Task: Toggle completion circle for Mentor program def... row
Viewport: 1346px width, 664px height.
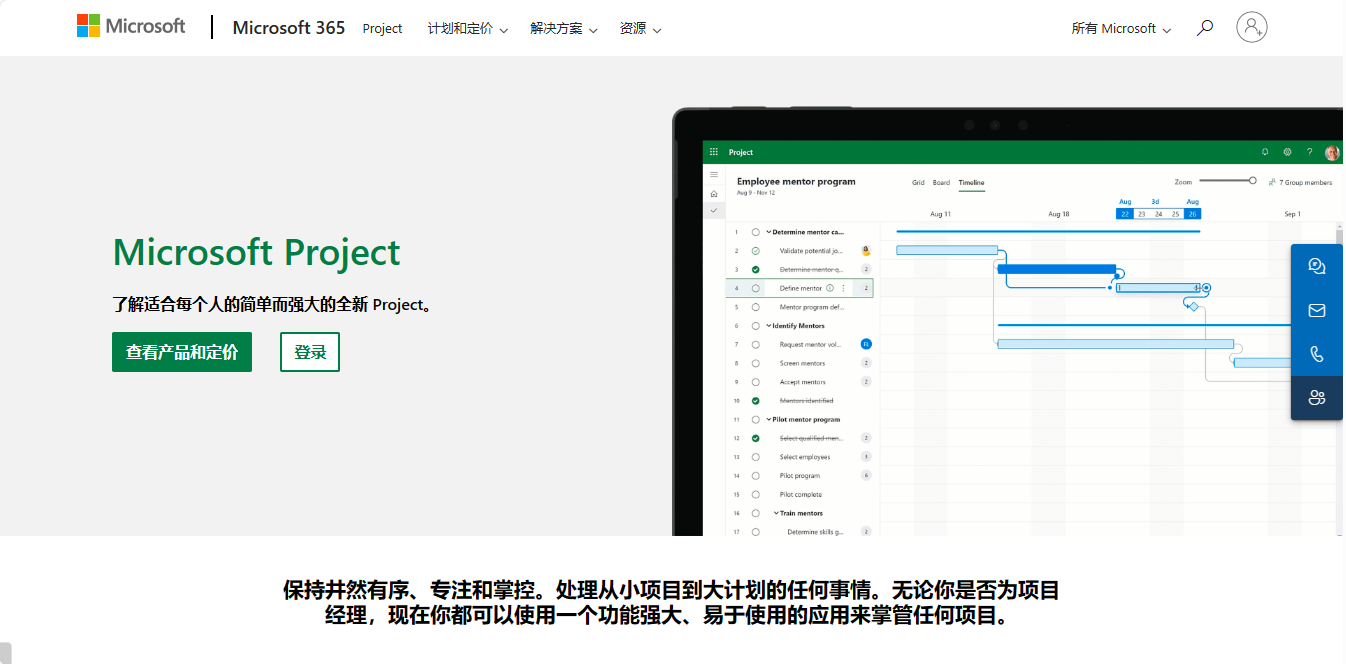Action: [x=756, y=307]
